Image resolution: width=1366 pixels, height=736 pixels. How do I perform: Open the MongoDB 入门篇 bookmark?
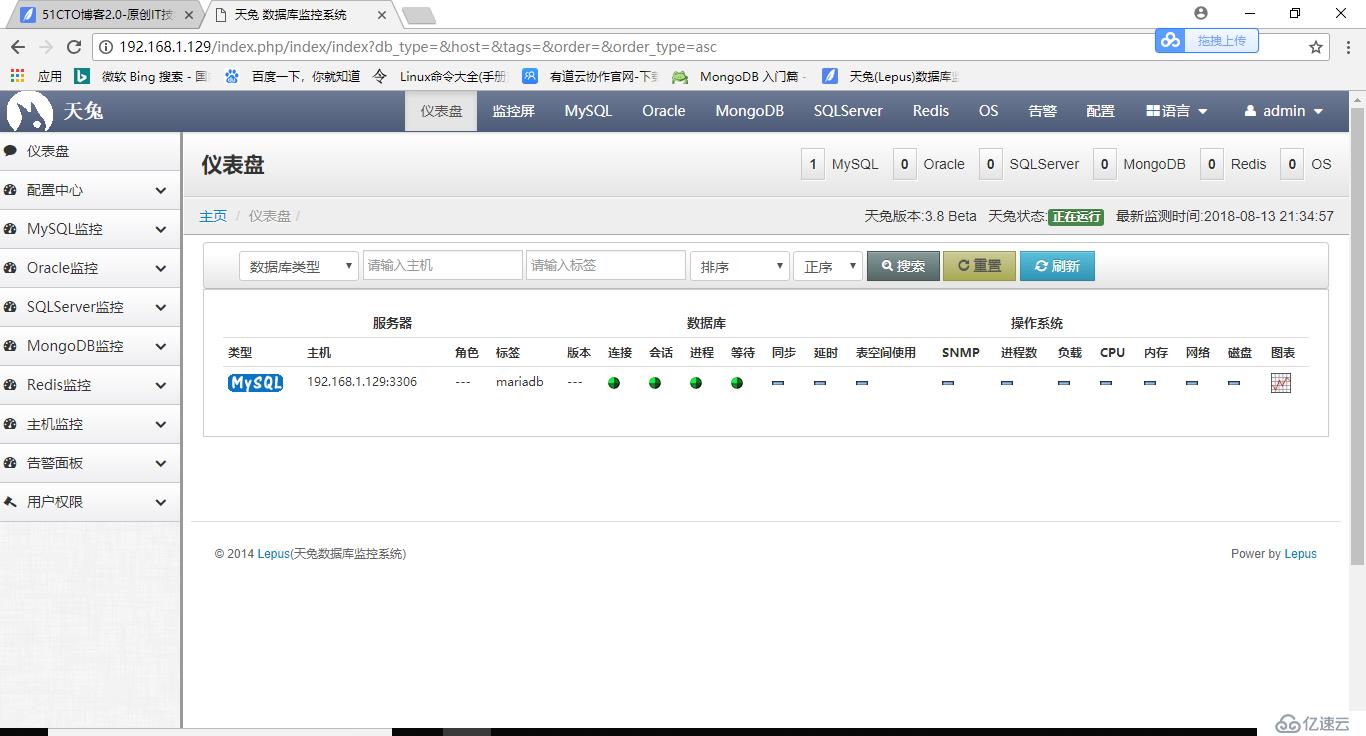coord(740,76)
